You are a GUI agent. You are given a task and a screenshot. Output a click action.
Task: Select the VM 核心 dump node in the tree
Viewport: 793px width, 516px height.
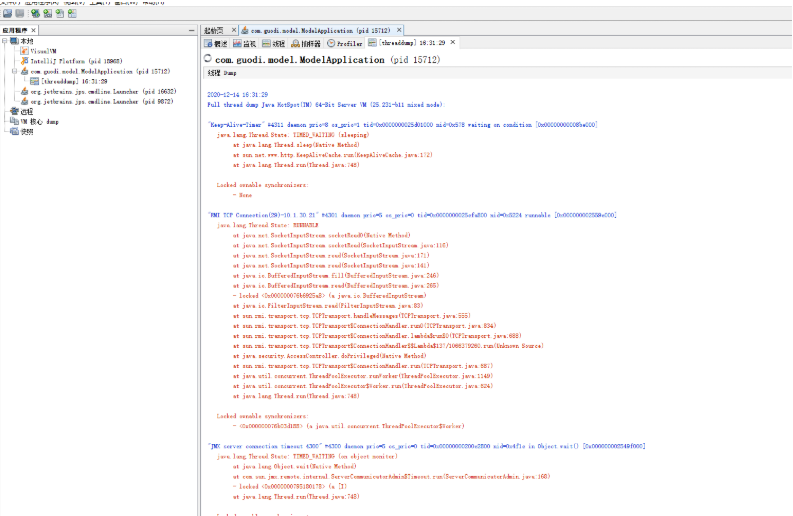[39, 122]
